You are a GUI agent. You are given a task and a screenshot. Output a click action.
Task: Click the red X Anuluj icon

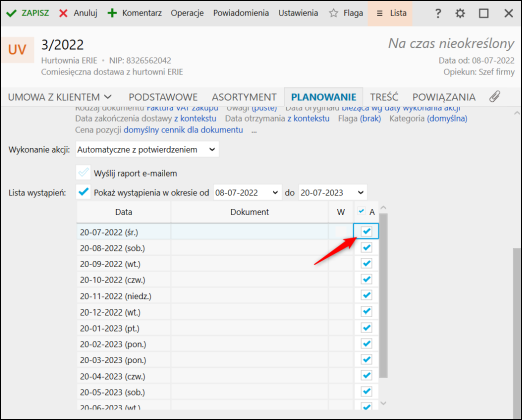(x=63, y=13)
